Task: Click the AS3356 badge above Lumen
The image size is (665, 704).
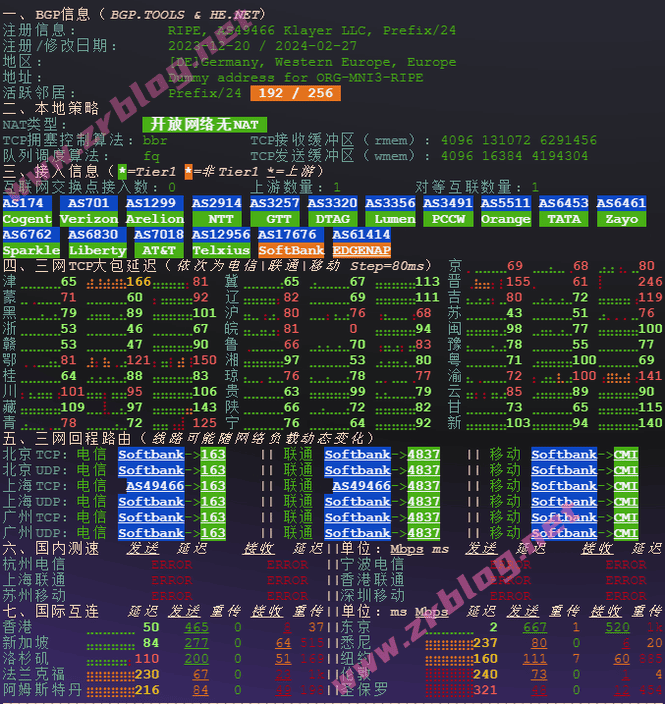Action: click(x=390, y=203)
